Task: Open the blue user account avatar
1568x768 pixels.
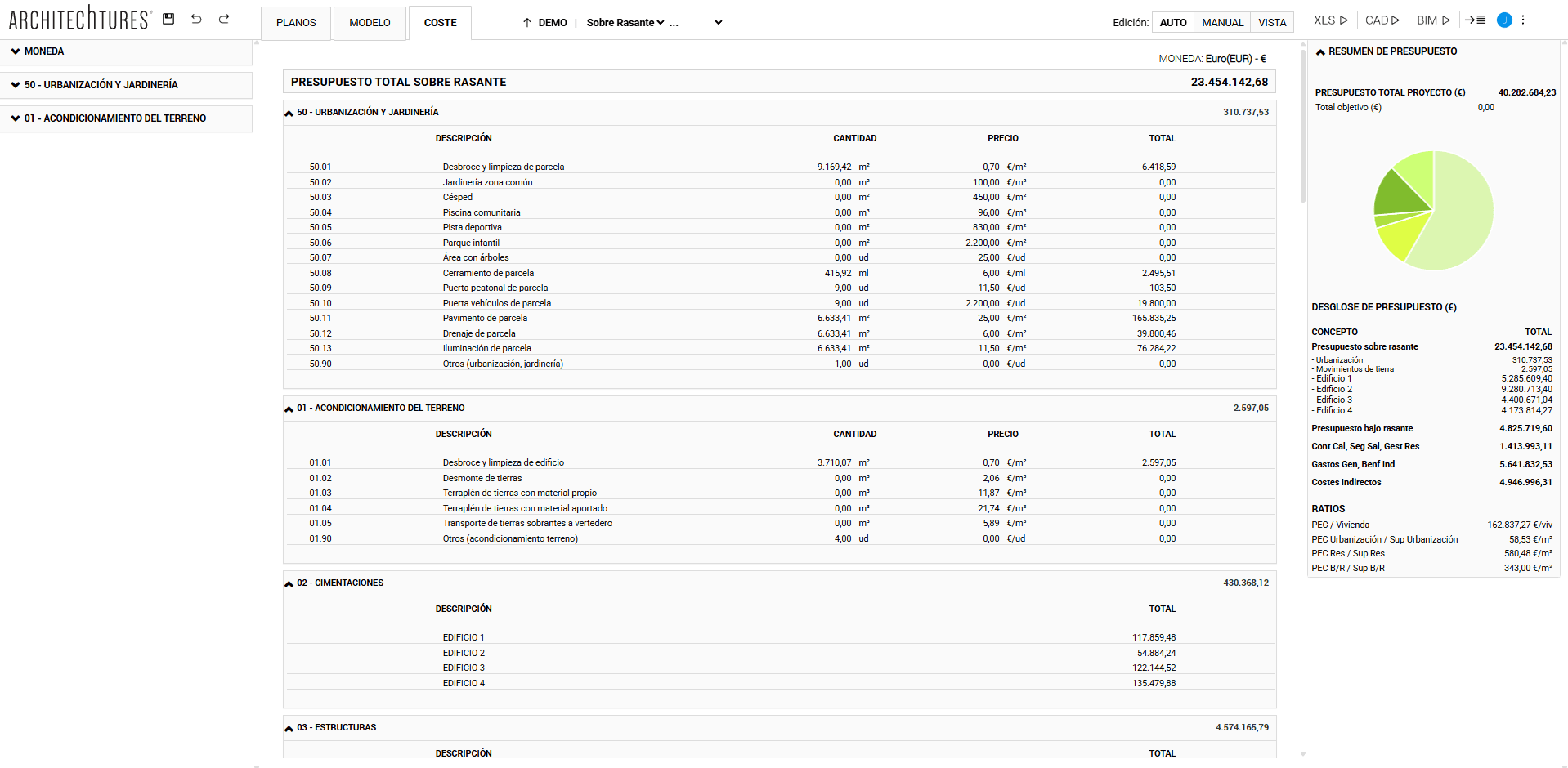Action: 1503,20
